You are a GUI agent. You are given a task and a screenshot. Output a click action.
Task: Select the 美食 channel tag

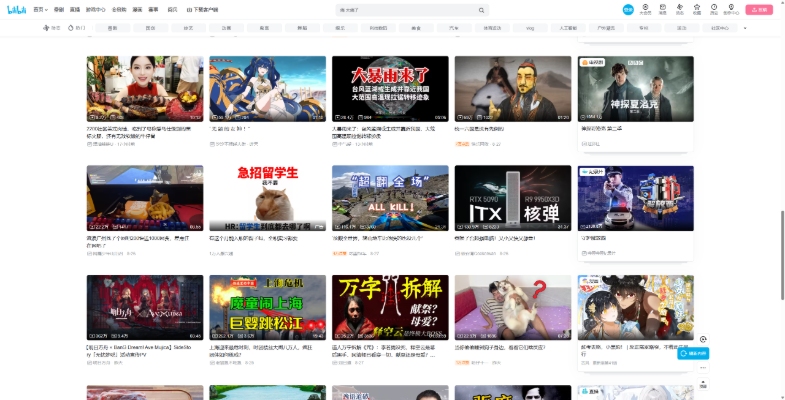[x=416, y=28]
